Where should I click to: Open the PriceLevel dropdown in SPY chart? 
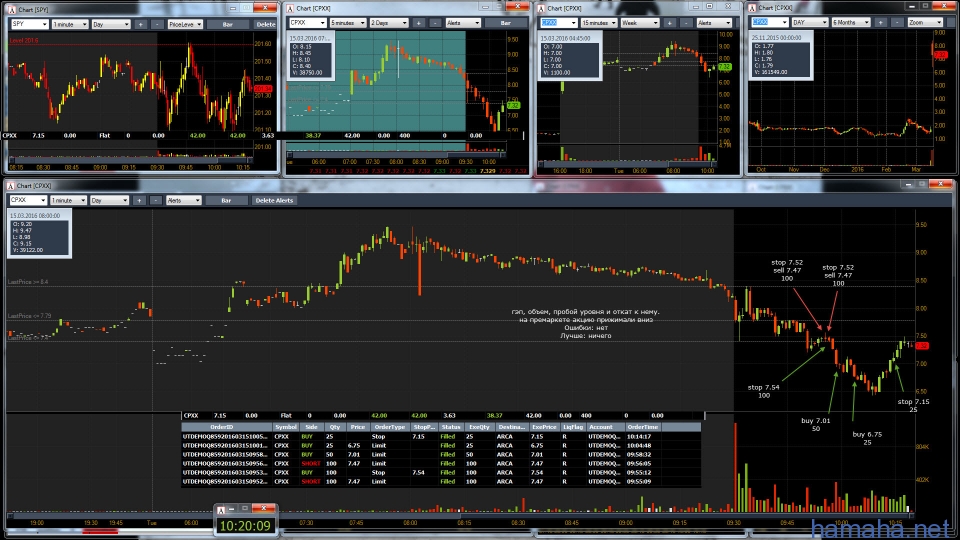pyautogui.click(x=185, y=24)
